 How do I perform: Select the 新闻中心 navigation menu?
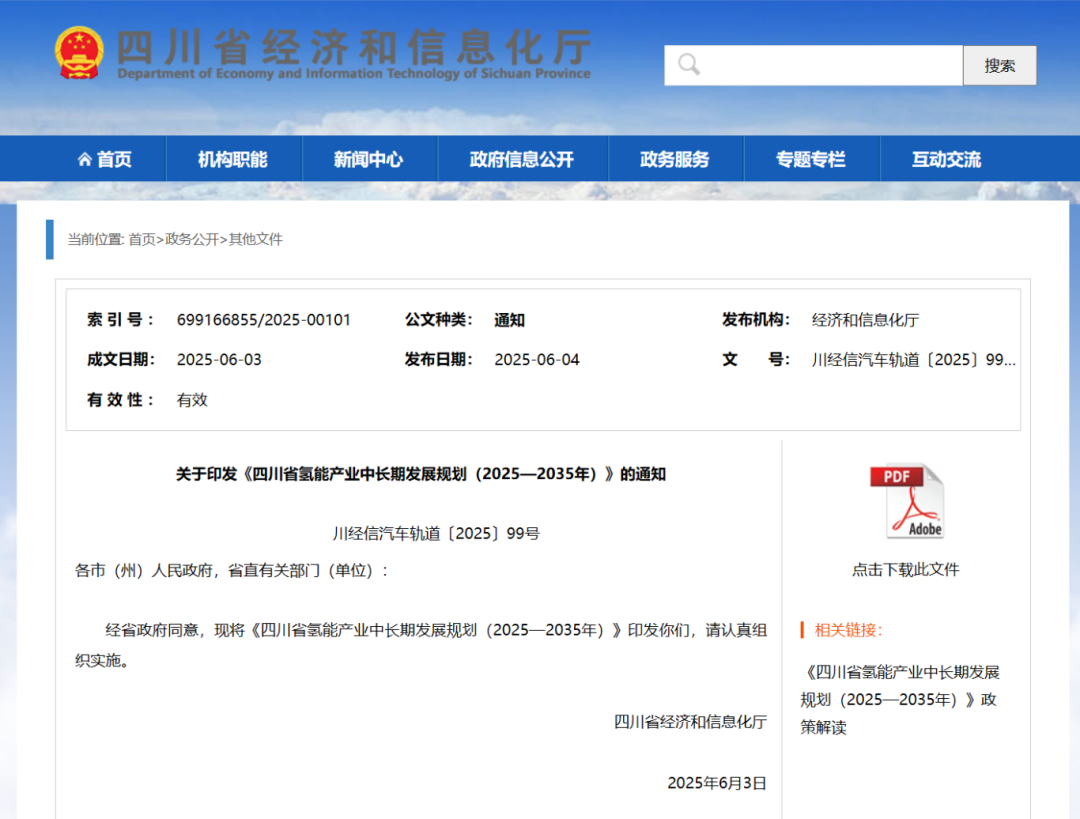(370, 157)
